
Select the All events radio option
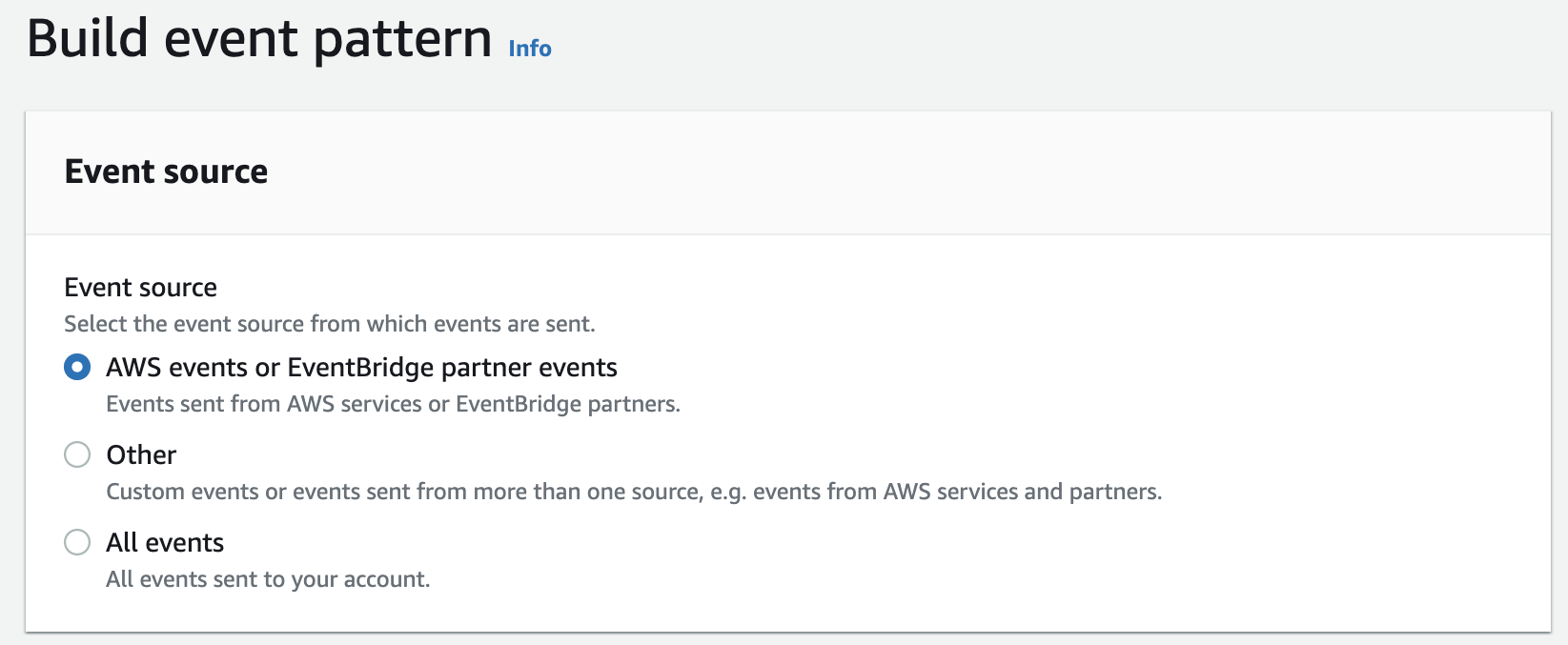77,542
